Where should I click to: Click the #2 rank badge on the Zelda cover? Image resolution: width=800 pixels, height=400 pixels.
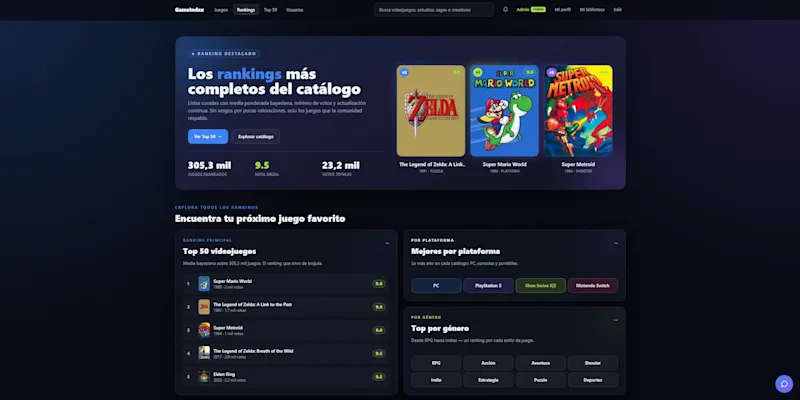[404, 72]
